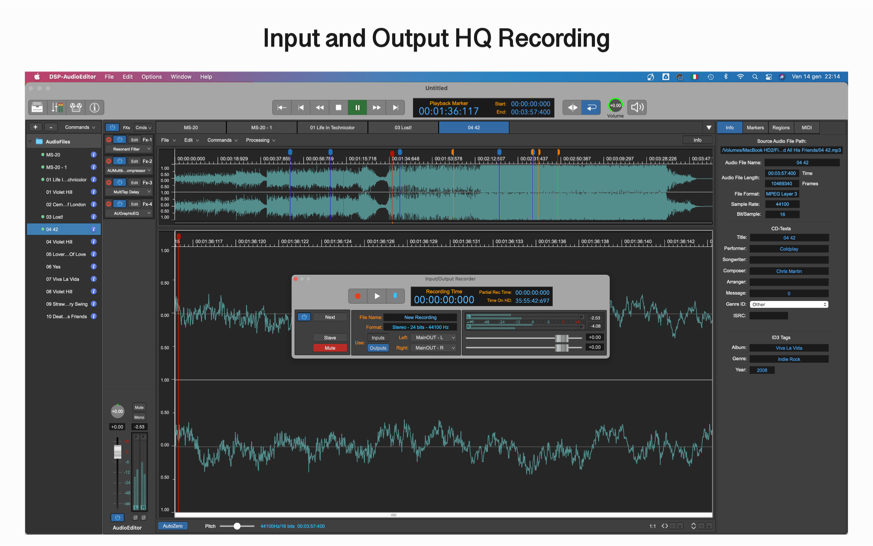
Task: Expand the Processing dropdown menu
Action: (260, 140)
